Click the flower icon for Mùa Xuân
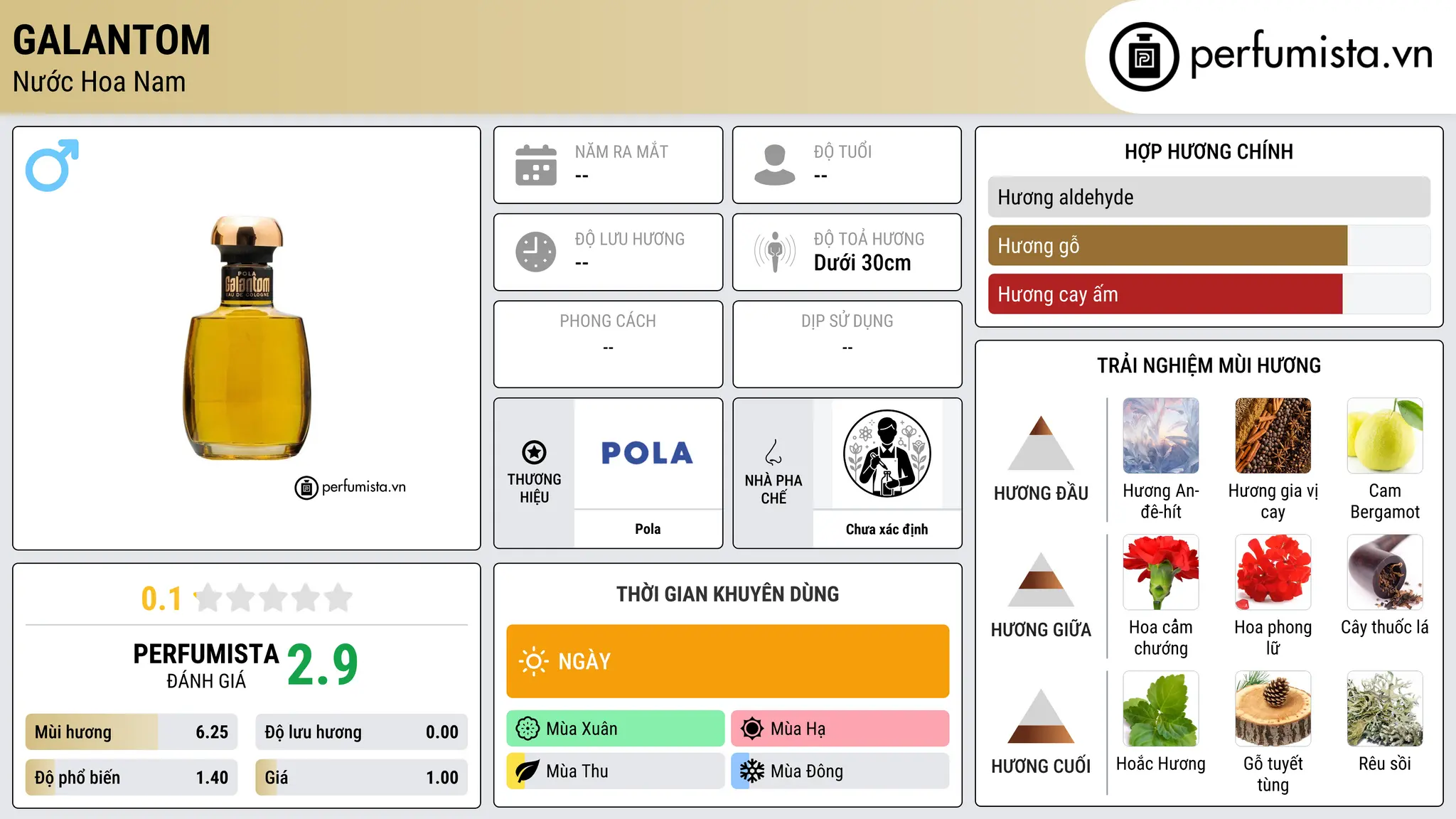1456x819 pixels. (528, 729)
